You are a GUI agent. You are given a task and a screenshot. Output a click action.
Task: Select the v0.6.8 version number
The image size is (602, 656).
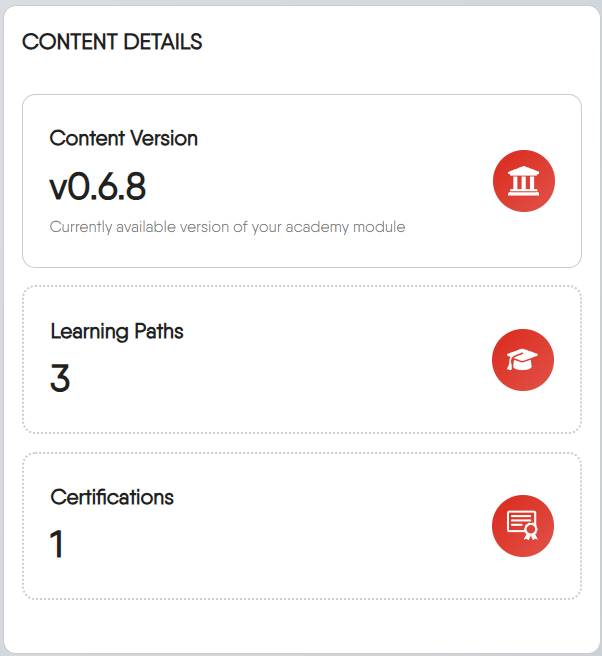coord(98,186)
